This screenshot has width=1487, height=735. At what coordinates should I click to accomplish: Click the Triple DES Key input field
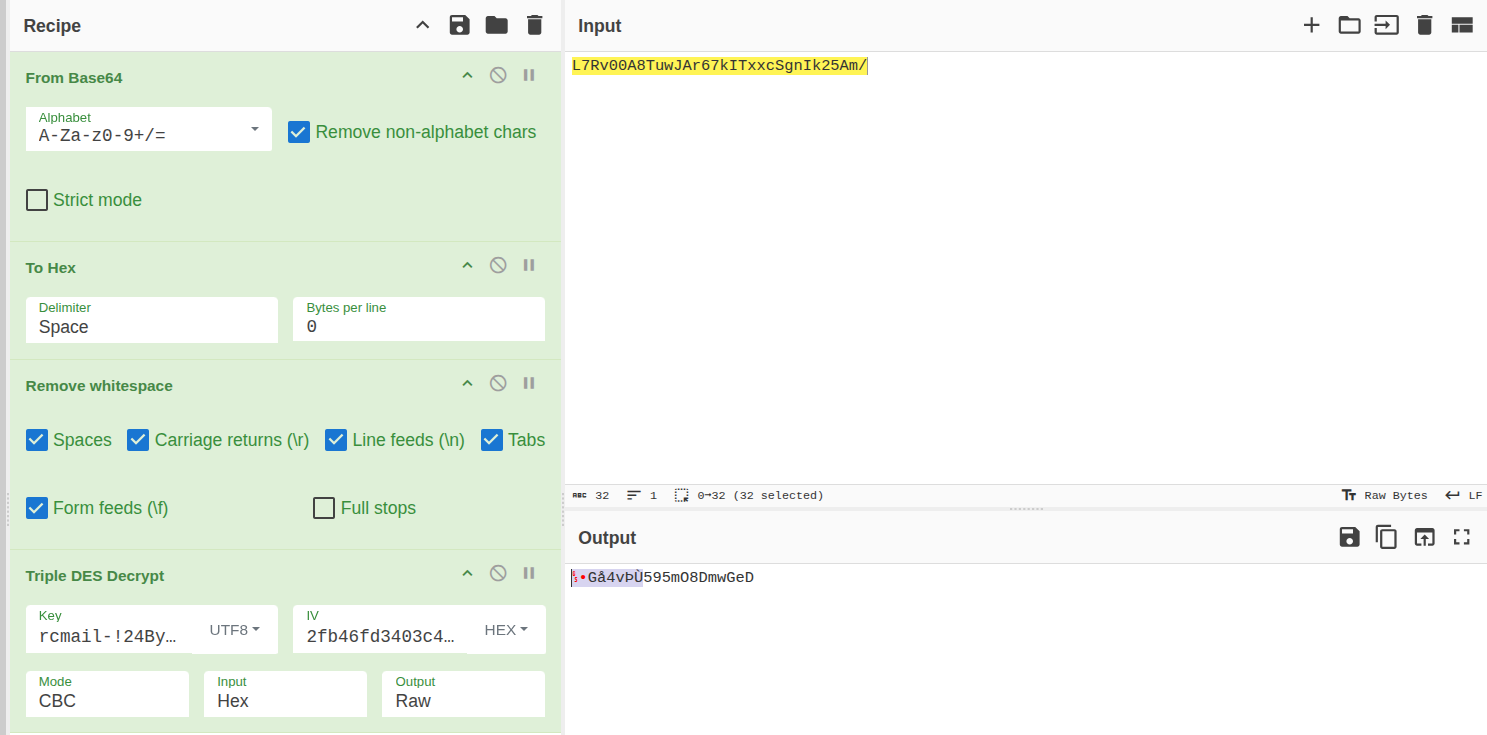point(110,636)
